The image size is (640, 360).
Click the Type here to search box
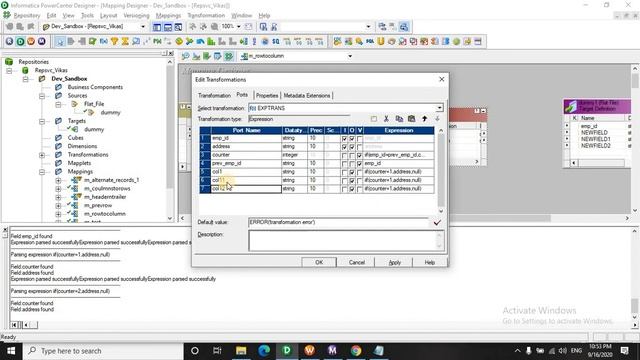tap(103, 351)
